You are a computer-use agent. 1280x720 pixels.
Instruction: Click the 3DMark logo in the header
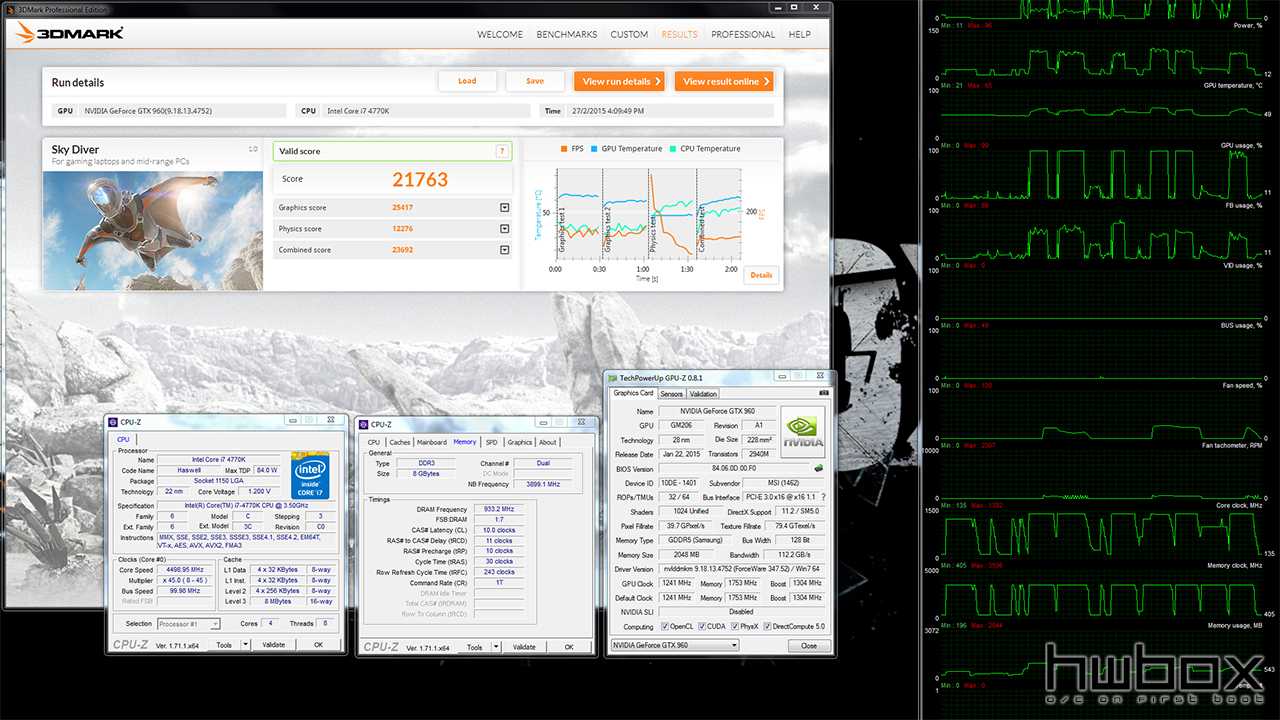(x=69, y=32)
